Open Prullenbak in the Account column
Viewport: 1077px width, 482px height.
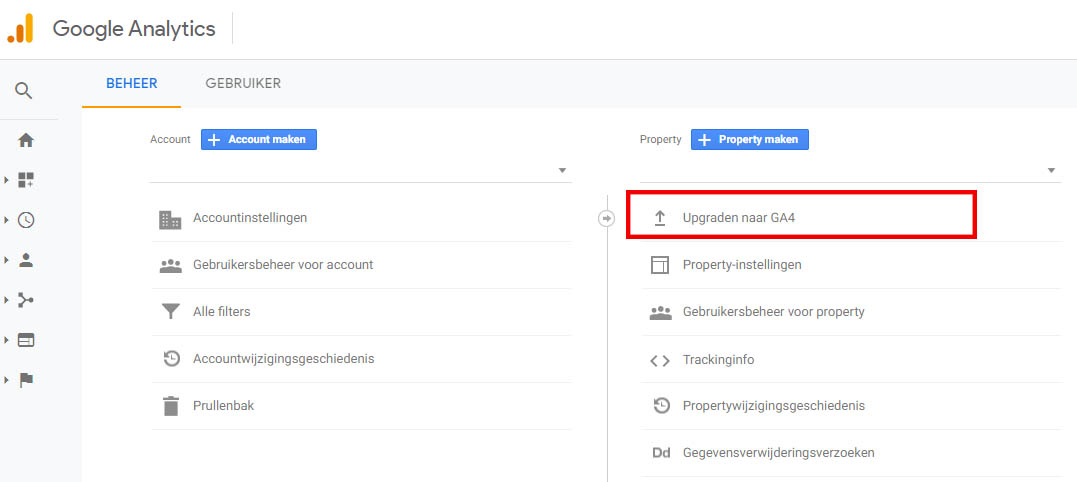(223, 406)
